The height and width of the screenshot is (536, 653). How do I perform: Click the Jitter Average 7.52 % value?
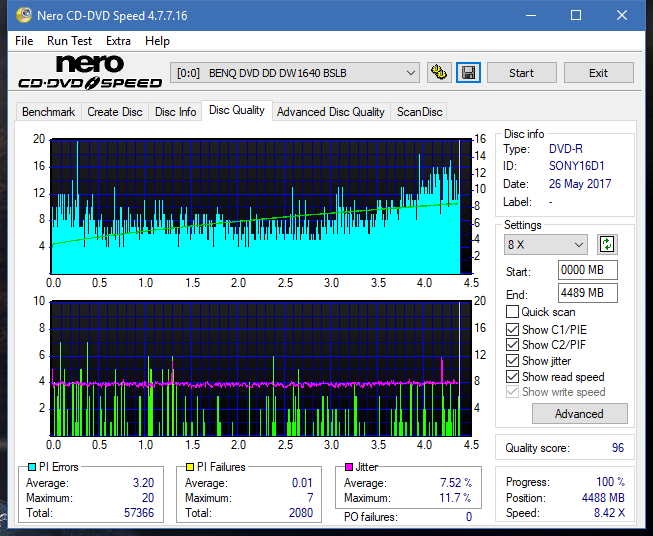(x=456, y=483)
